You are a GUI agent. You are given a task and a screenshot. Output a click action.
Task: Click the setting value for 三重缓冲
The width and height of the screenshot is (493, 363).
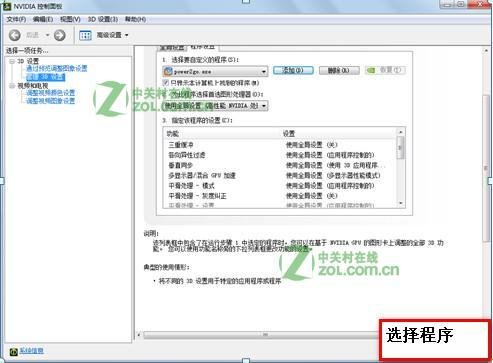point(312,145)
